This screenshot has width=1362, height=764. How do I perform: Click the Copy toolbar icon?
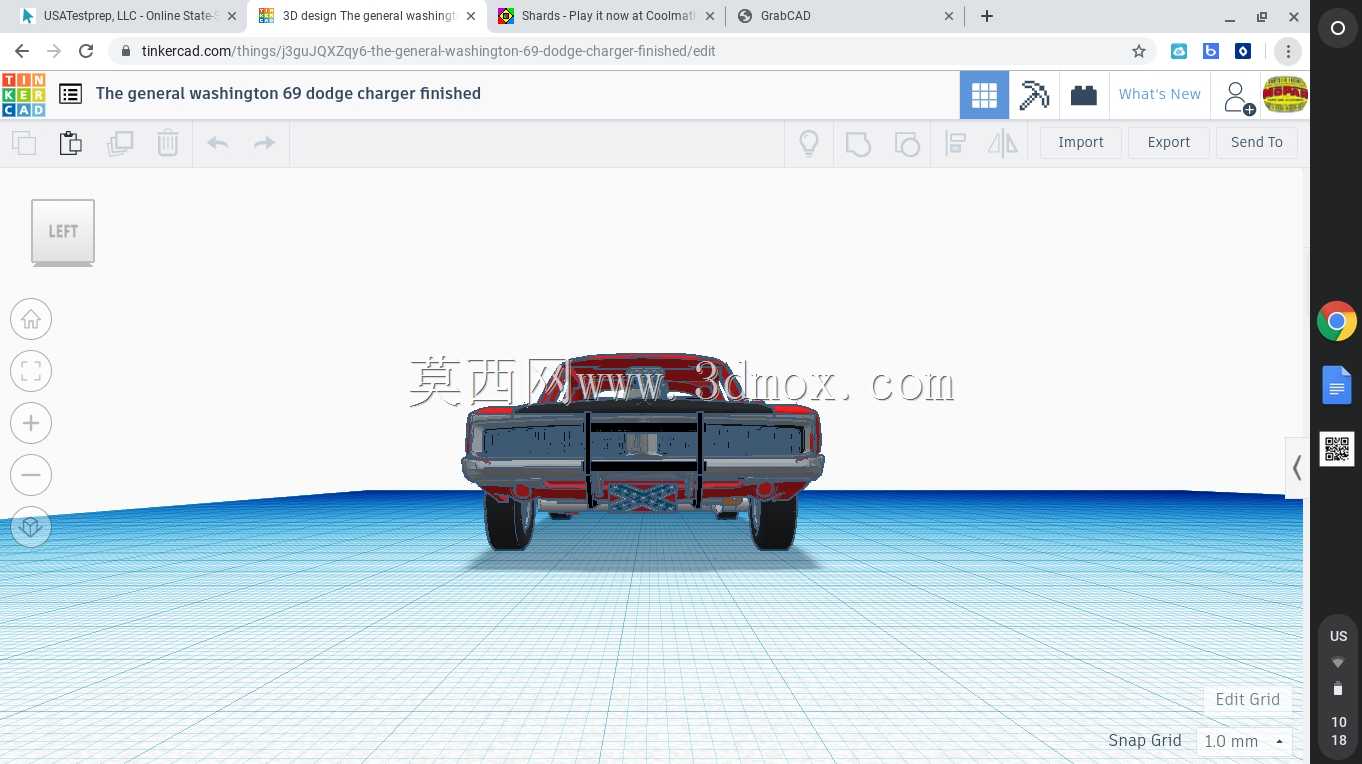(x=24, y=143)
